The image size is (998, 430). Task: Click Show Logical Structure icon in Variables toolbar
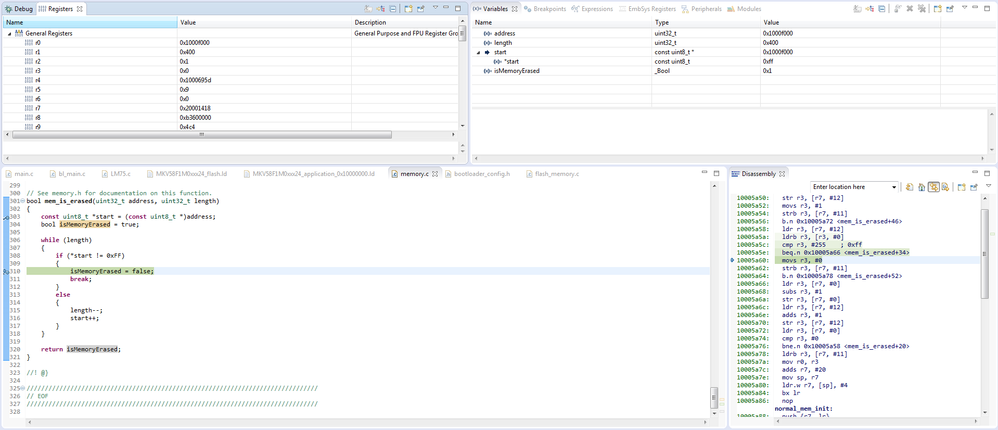pos(869,9)
